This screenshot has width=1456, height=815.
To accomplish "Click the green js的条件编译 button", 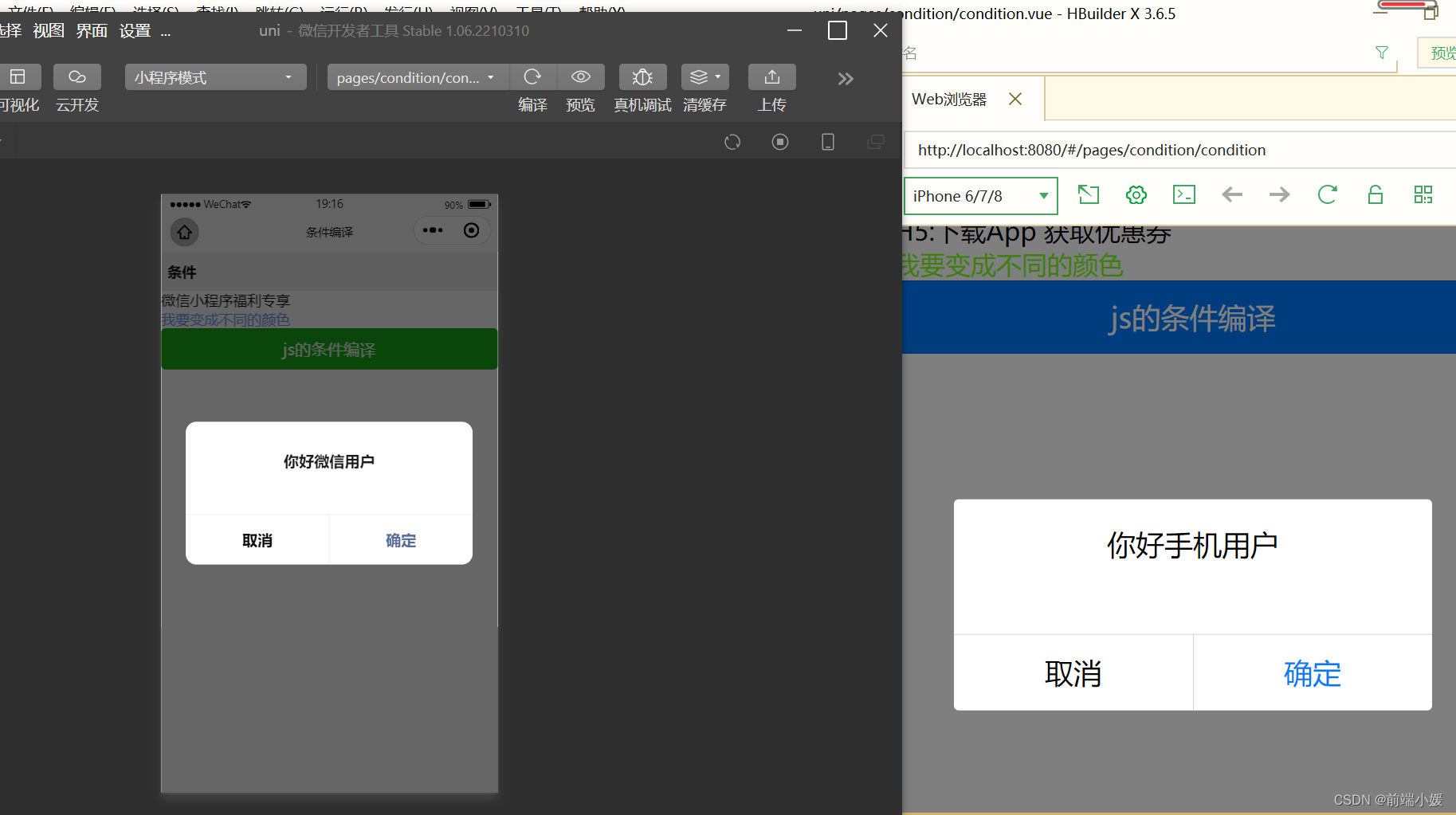I will 329,349.
